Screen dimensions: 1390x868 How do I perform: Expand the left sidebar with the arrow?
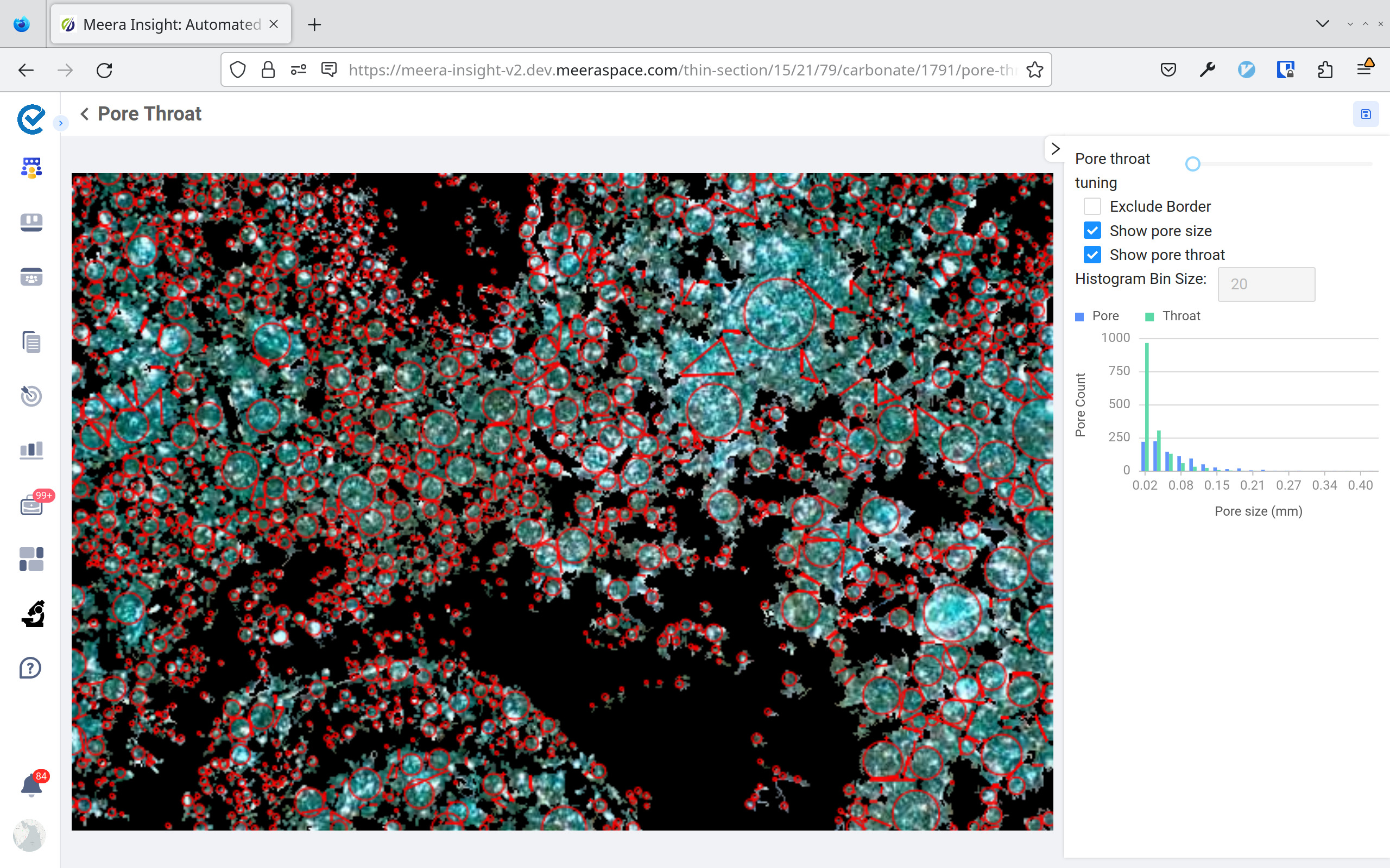click(60, 123)
